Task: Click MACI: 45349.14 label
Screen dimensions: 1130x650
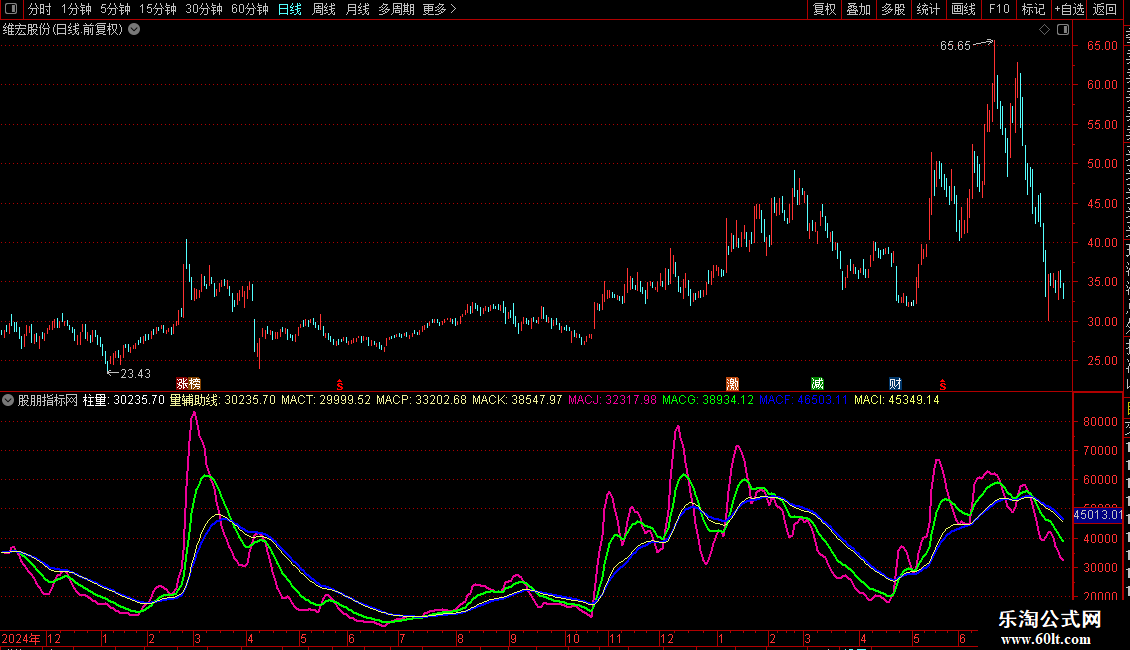Action: [x=897, y=400]
